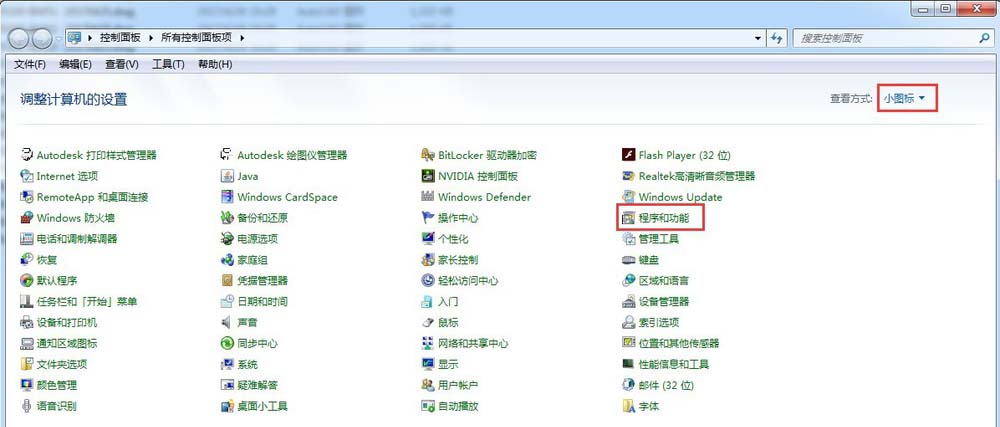This screenshot has width=1000, height=427.
Task: Click the 文件夹选项 icon
Action: [26, 365]
